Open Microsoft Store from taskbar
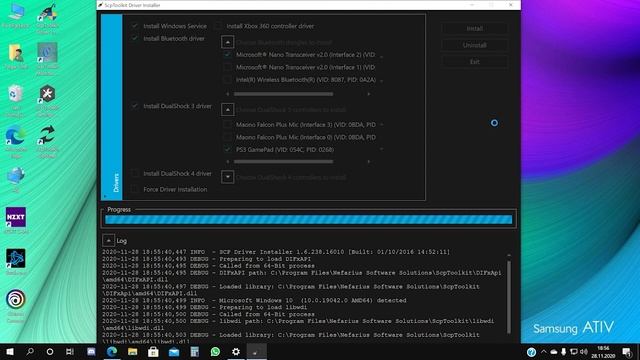 pyautogui.click(x=153, y=351)
